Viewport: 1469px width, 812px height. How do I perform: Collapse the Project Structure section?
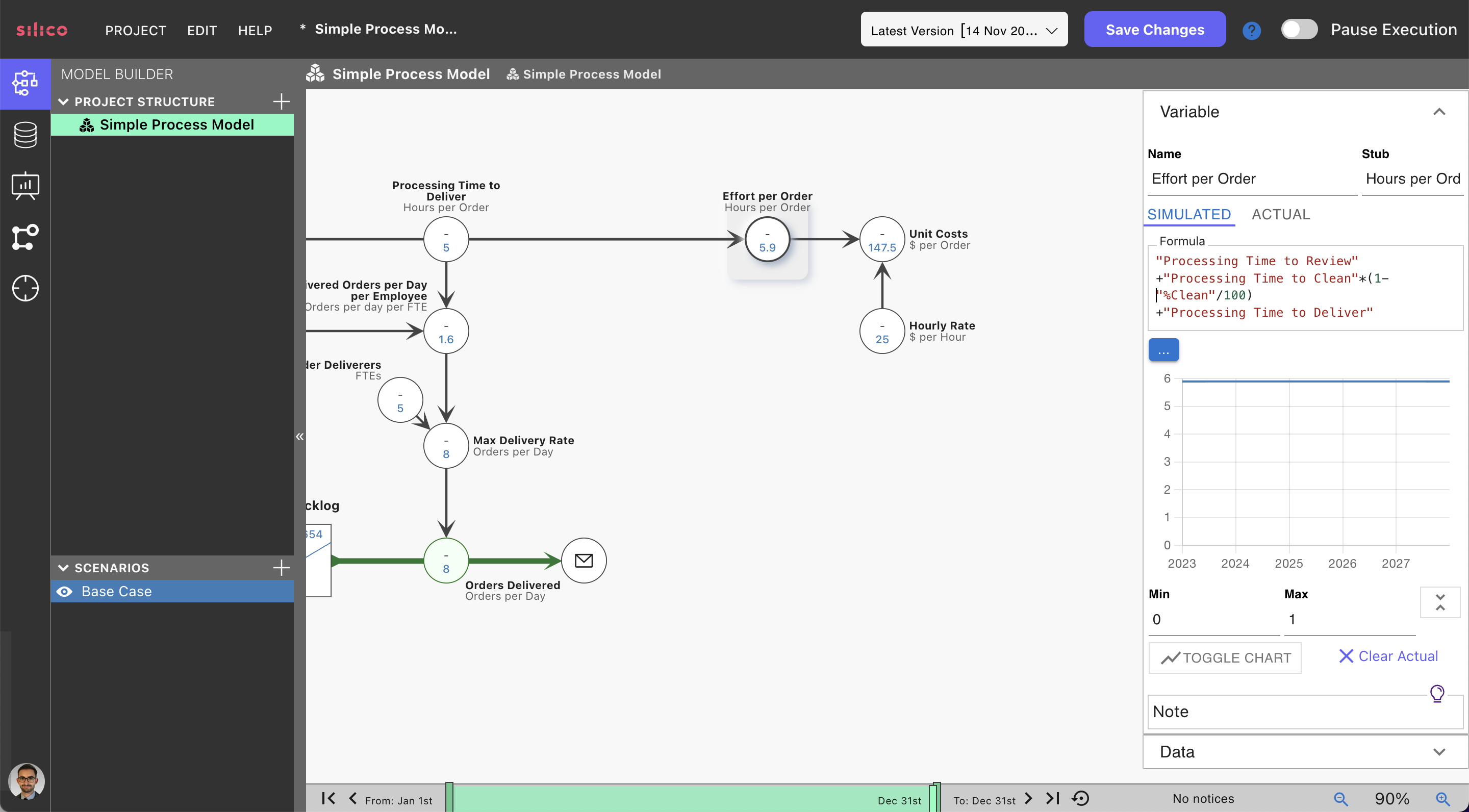[x=63, y=102]
